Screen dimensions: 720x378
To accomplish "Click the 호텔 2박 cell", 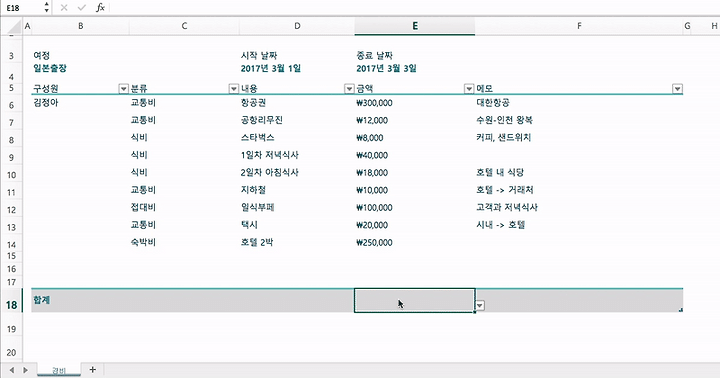I will click(257, 243).
